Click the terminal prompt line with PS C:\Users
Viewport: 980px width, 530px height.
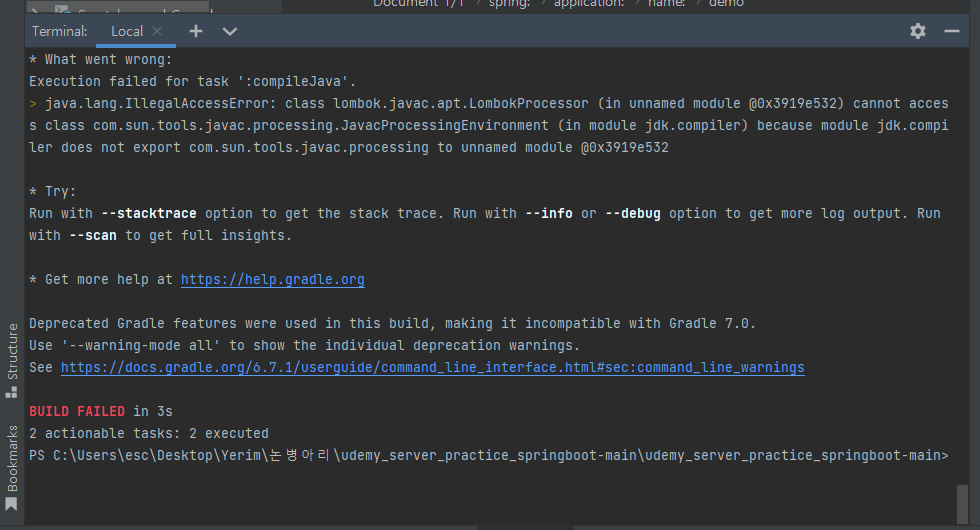point(489,456)
